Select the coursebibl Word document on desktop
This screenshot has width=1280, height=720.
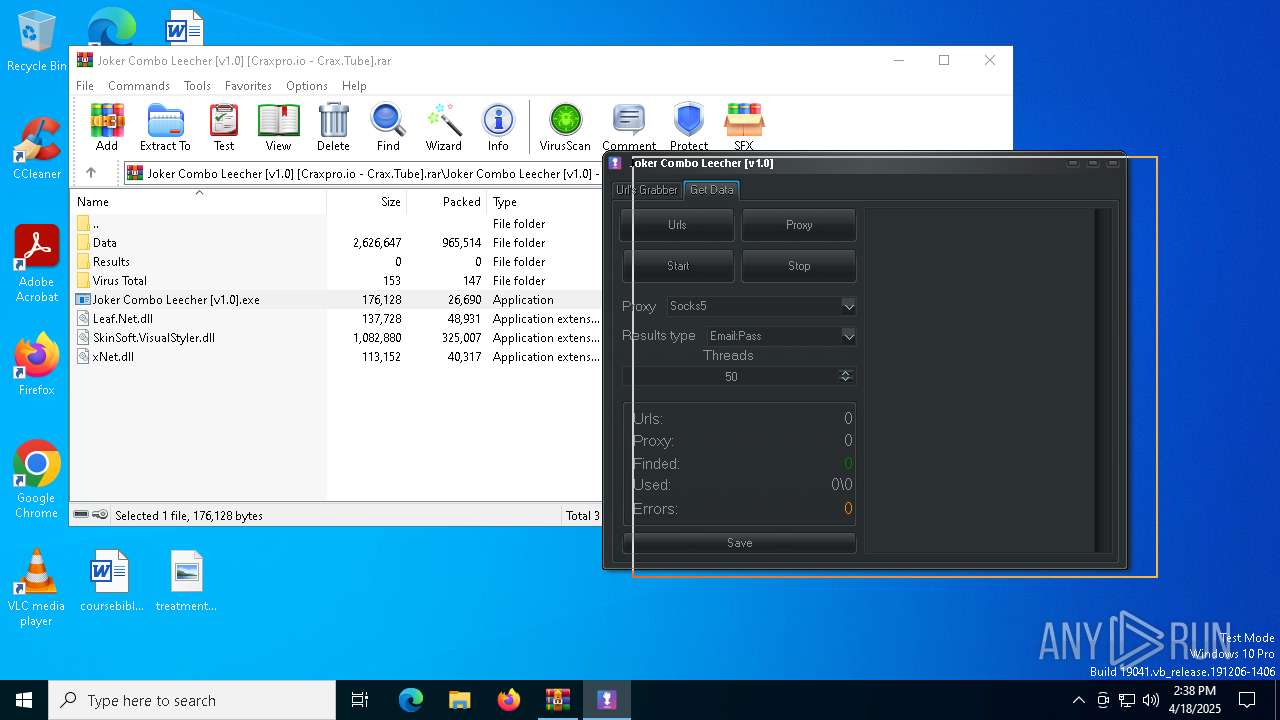(111, 581)
